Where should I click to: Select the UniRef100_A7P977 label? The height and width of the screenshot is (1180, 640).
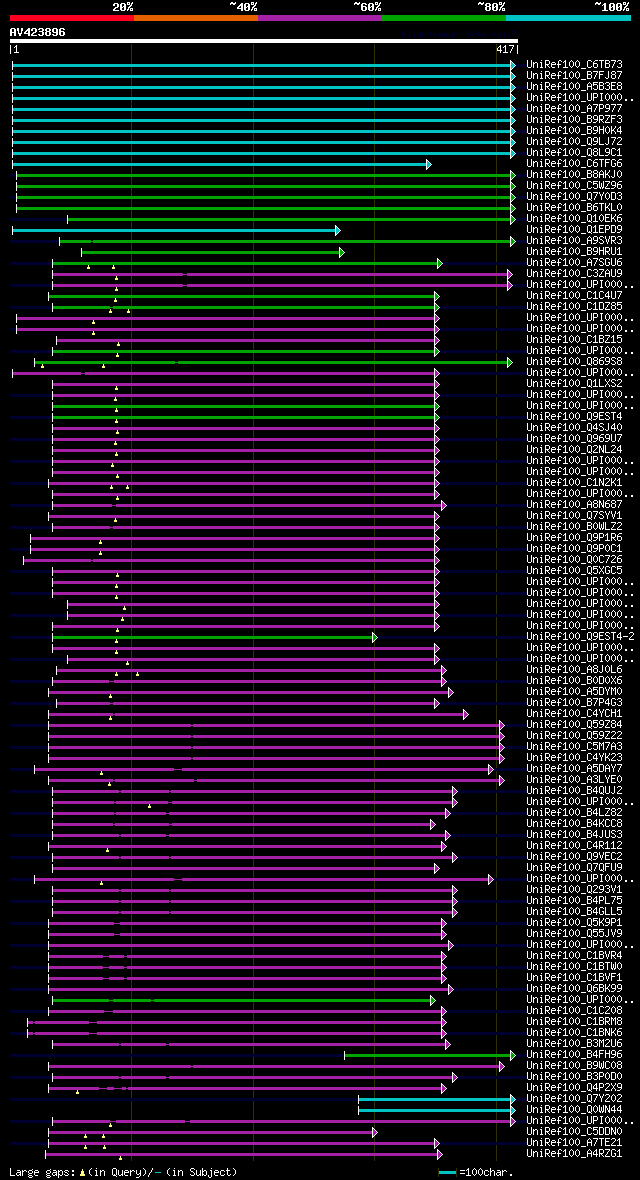click(574, 109)
